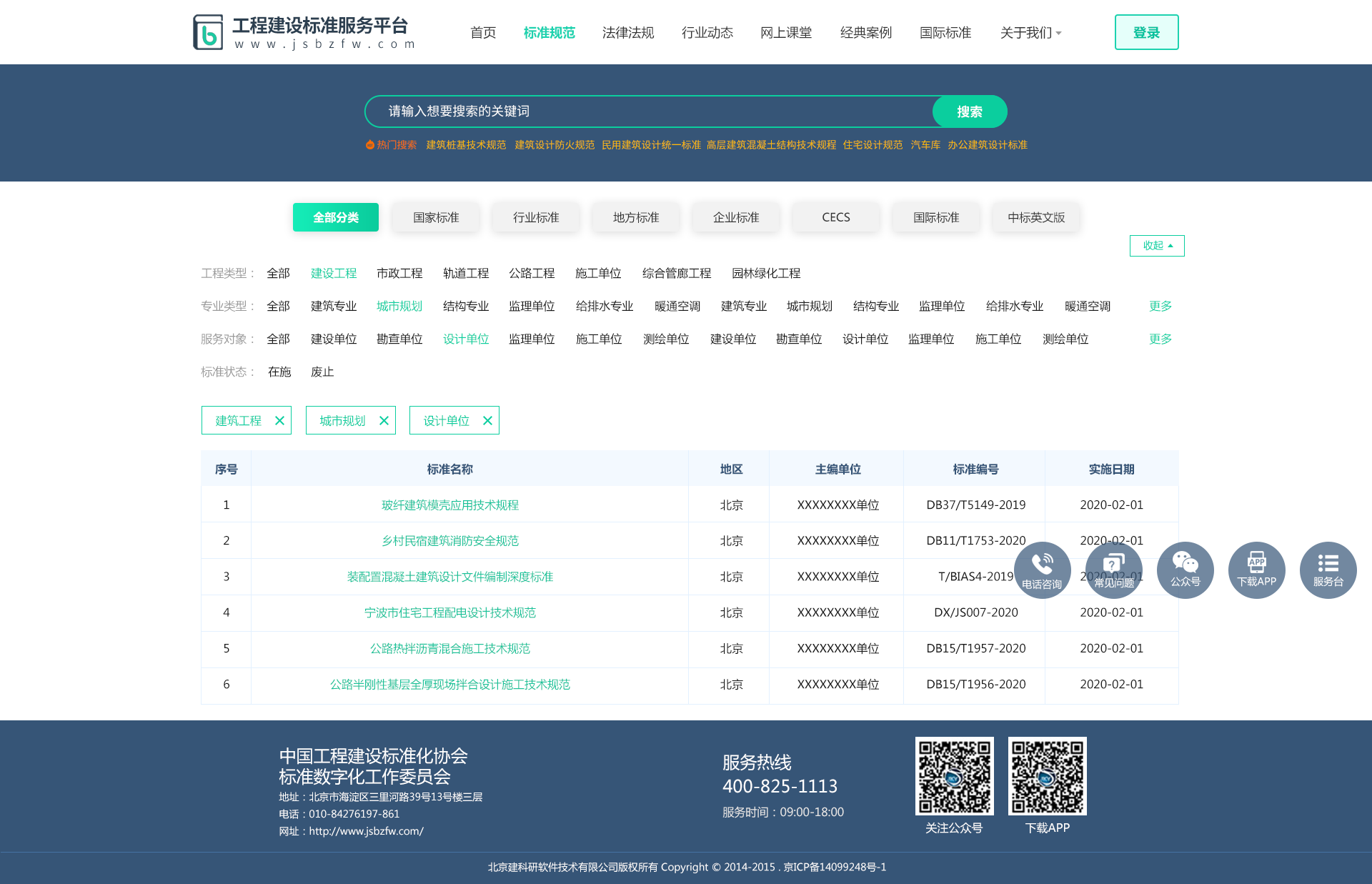Open the 关于我们 dropdown menu
Viewport: 1372px width, 884px height.
(1030, 33)
